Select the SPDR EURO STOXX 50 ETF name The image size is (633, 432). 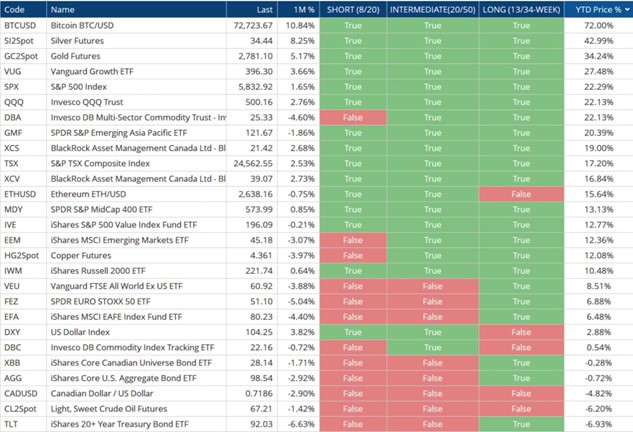click(x=136, y=302)
